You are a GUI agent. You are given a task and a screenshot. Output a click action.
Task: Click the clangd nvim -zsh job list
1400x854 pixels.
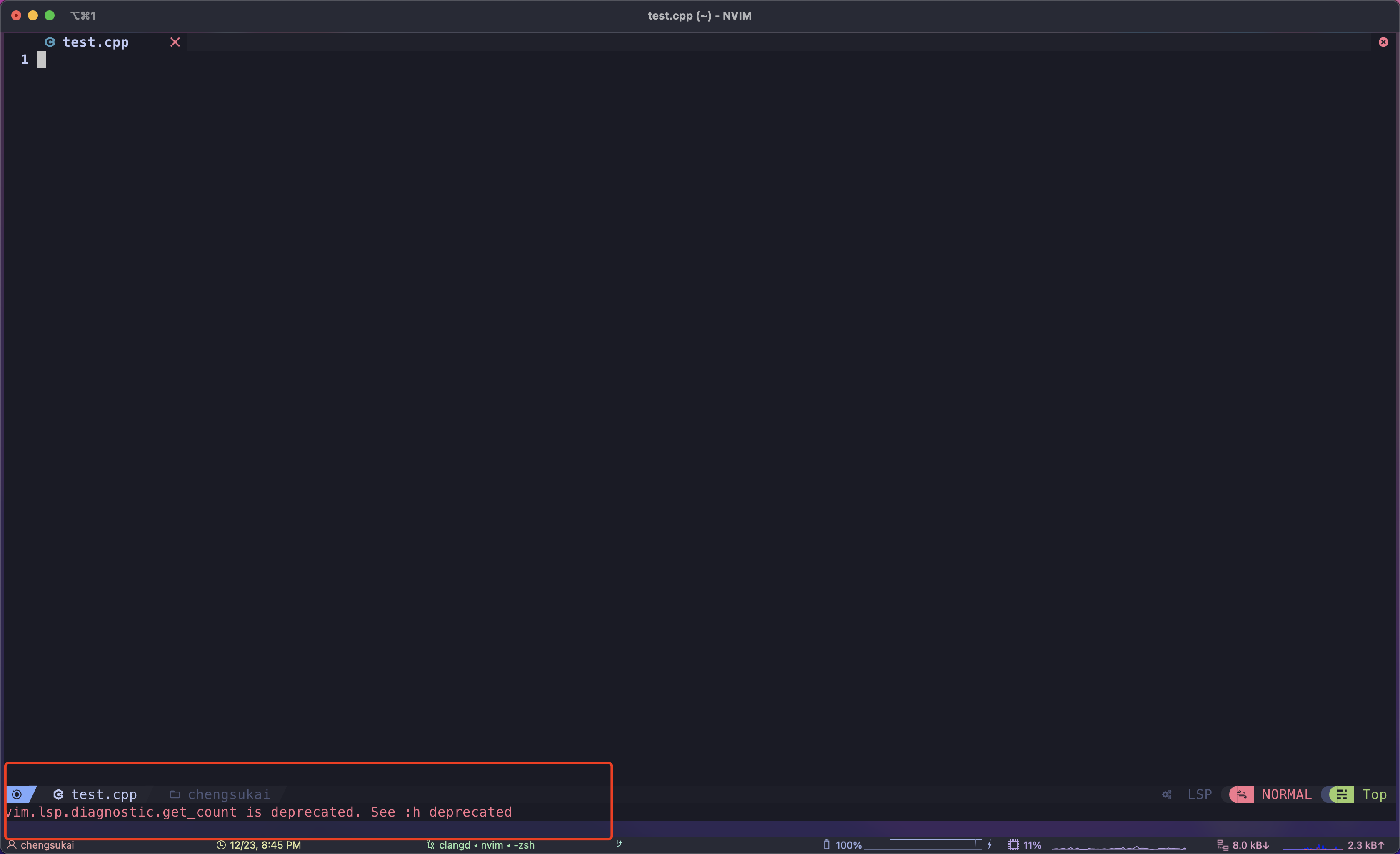point(486,845)
